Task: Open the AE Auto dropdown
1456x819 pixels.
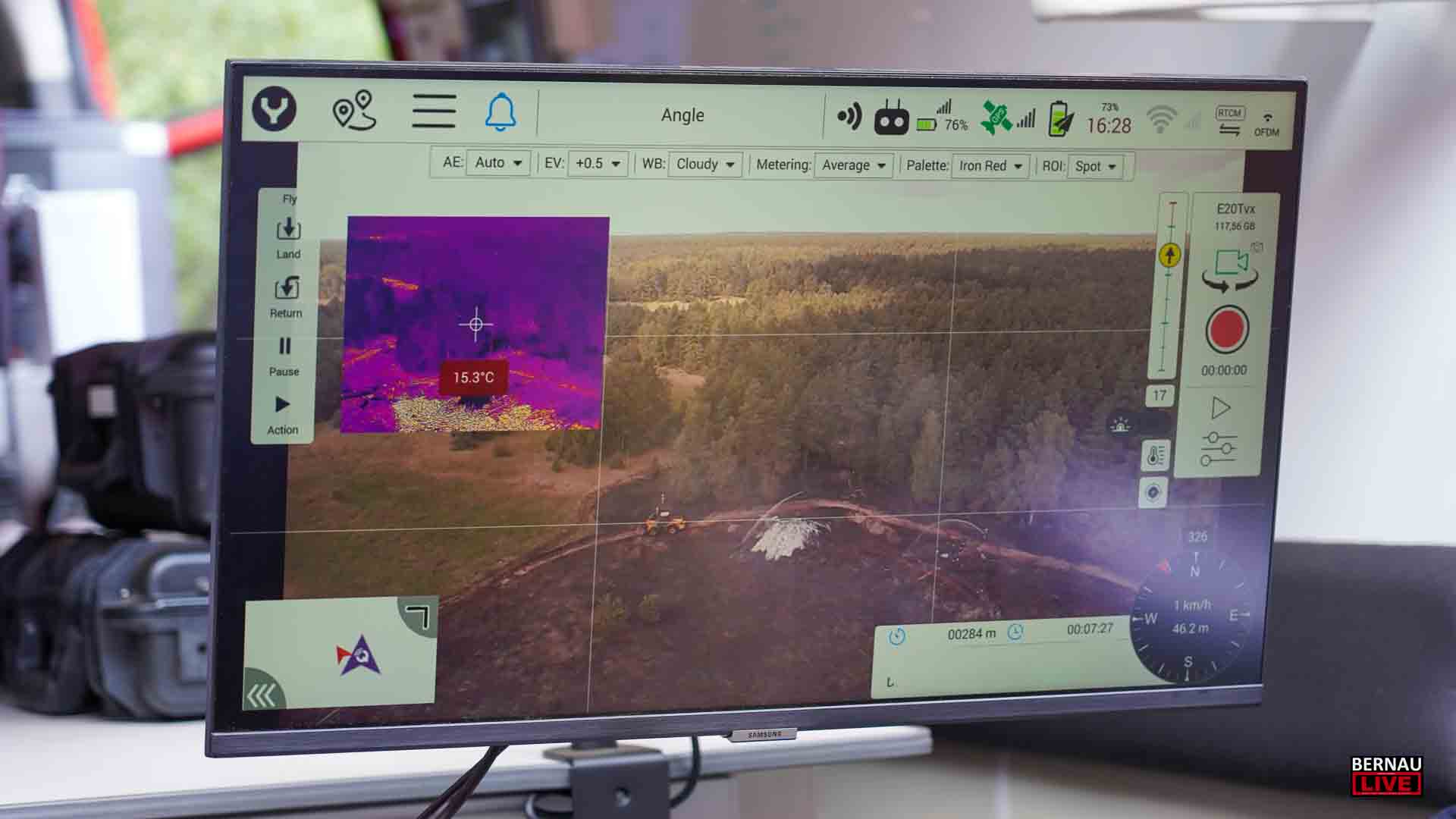Action: point(498,163)
